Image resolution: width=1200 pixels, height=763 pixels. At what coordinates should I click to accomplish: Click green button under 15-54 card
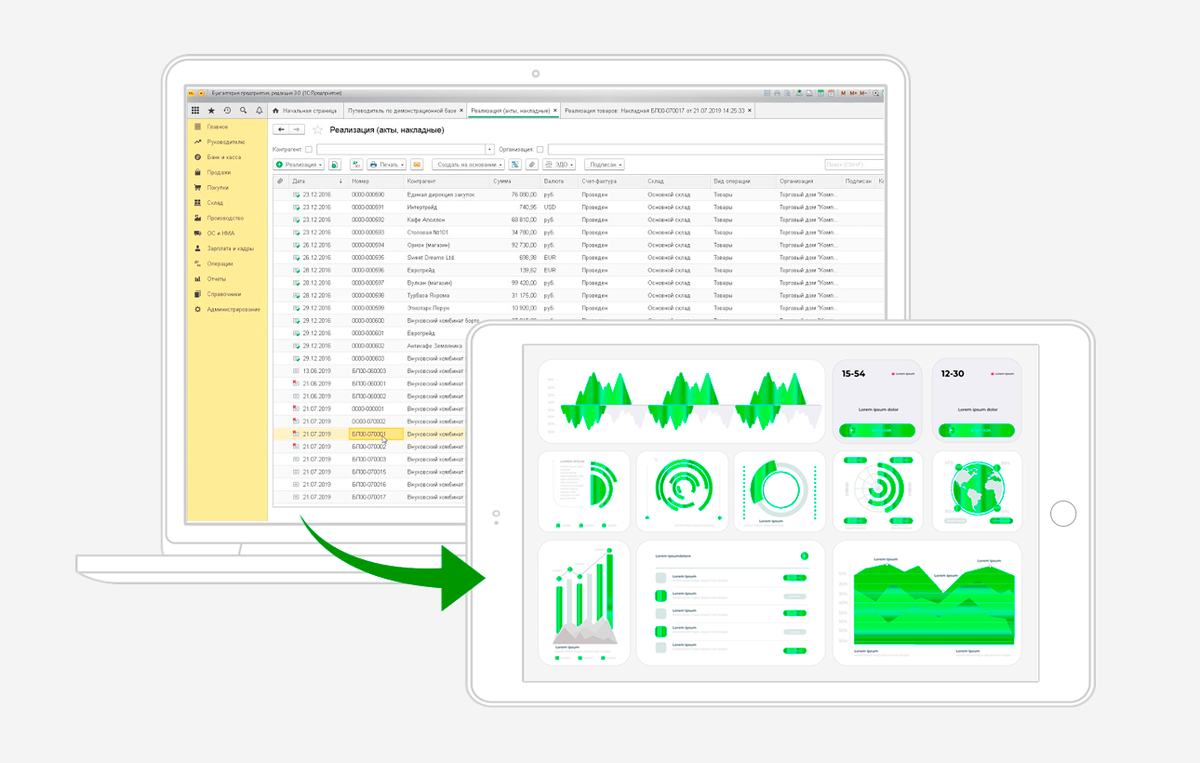pyautogui.click(x=877, y=431)
